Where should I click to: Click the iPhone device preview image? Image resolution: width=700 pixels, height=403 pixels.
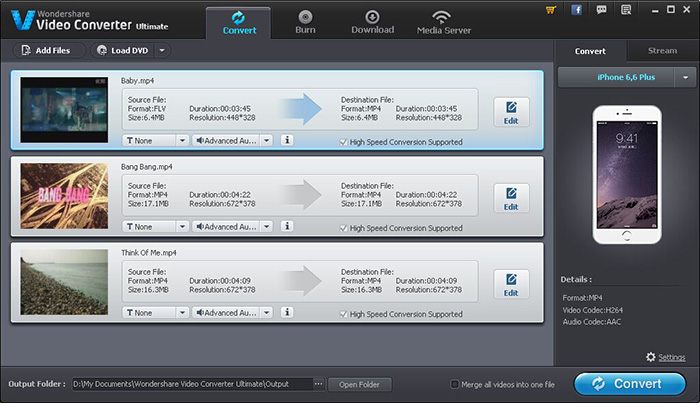coord(627,175)
